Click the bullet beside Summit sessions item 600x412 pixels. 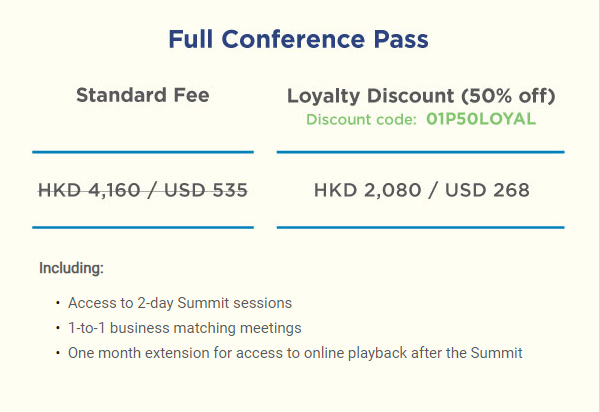58,302
